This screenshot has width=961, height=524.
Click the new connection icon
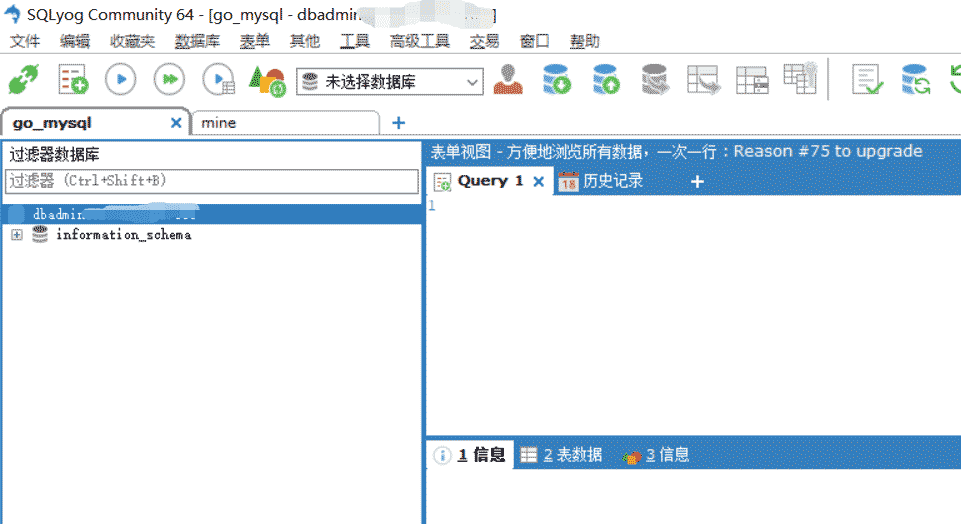pos(24,80)
